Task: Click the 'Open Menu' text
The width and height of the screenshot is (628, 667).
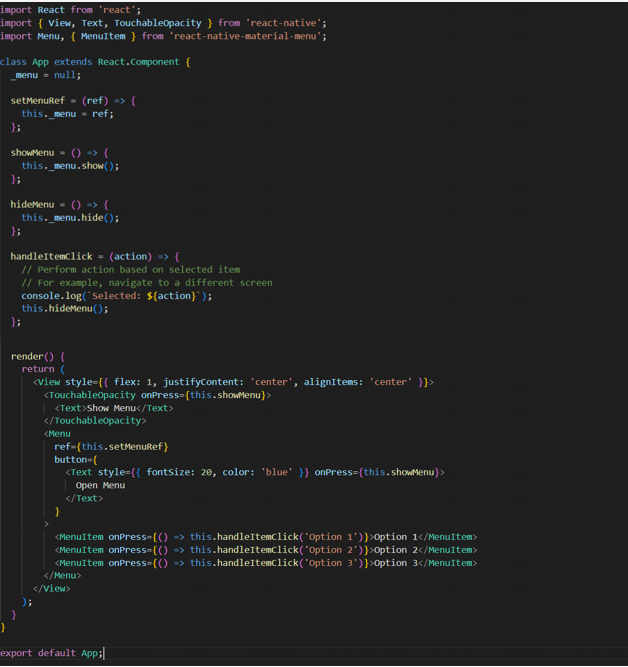Action: click(x=100, y=485)
